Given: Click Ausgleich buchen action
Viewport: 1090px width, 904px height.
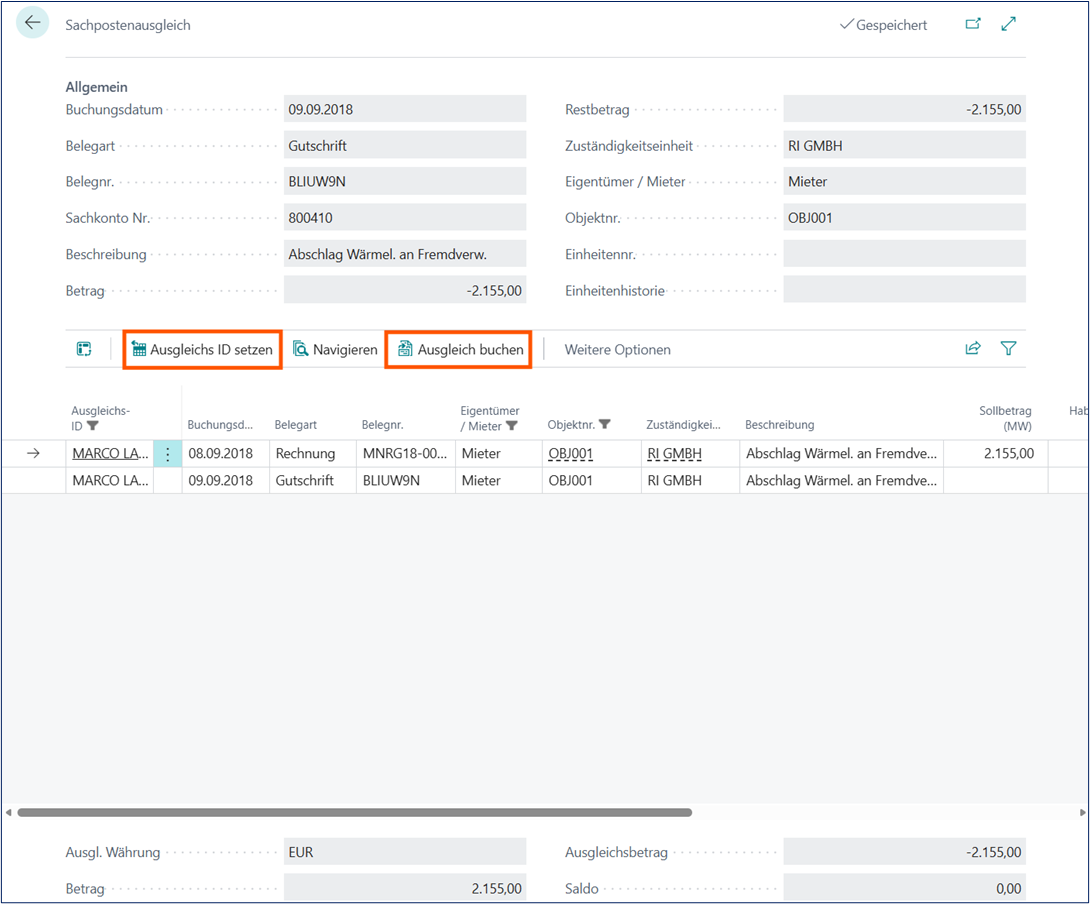Looking at the screenshot, I should pyautogui.click(x=460, y=350).
